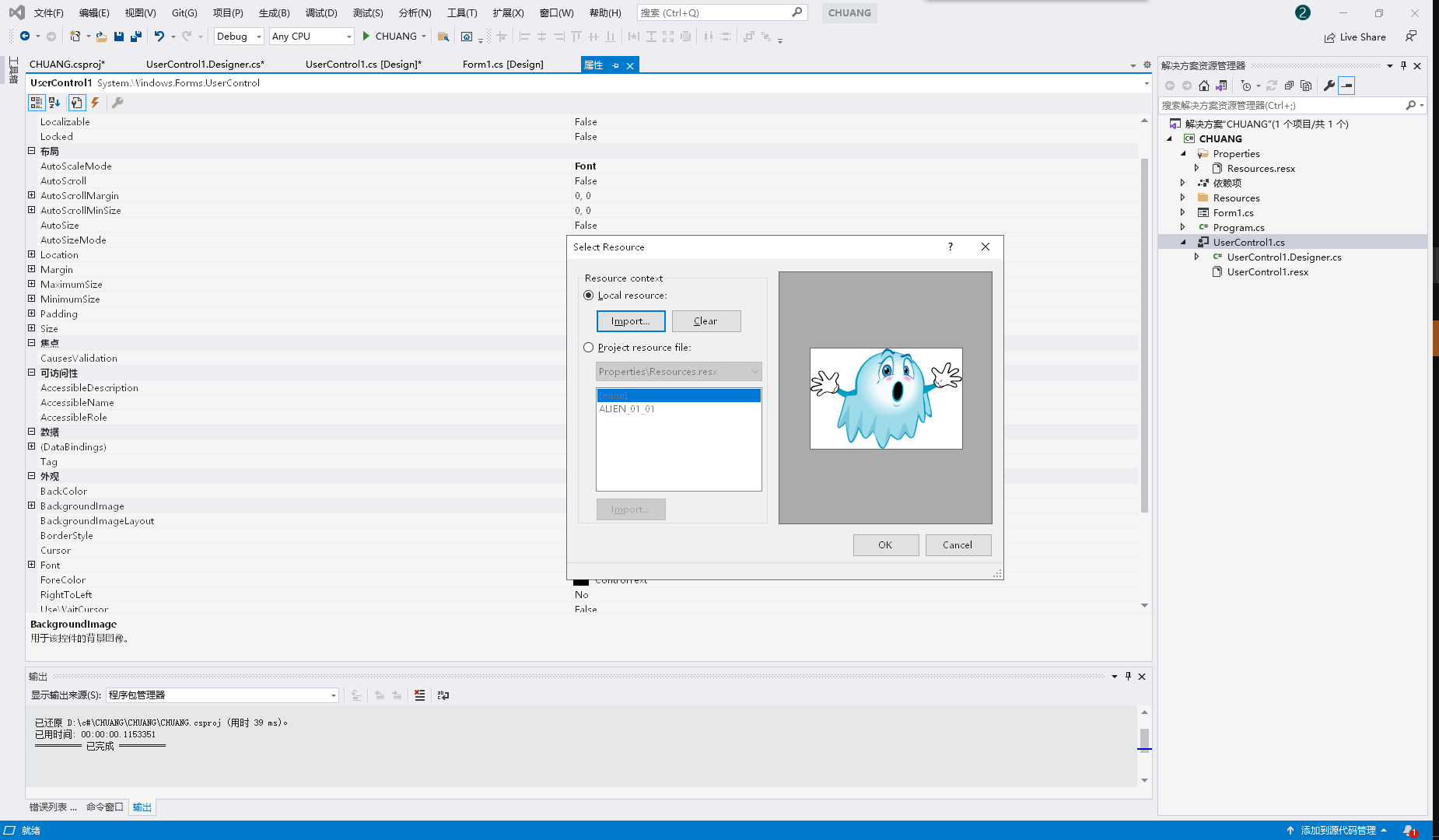
Task: Collapse All items in Solution Explorer
Action: [x=1289, y=86]
